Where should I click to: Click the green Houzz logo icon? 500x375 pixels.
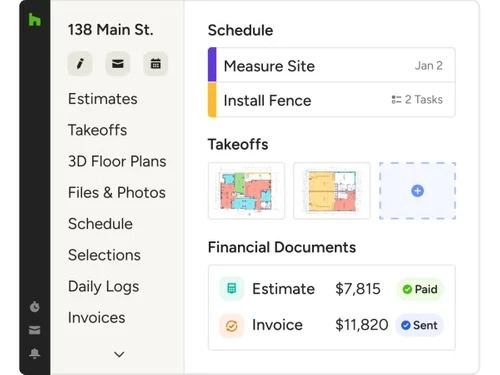tap(35, 20)
